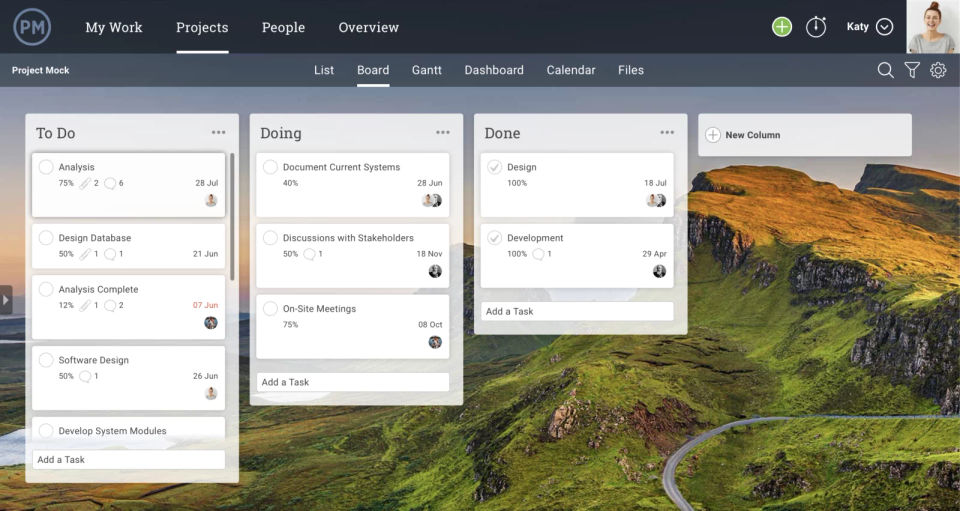Mark Discussions with Stakeholders as complete

(x=270, y=237)
